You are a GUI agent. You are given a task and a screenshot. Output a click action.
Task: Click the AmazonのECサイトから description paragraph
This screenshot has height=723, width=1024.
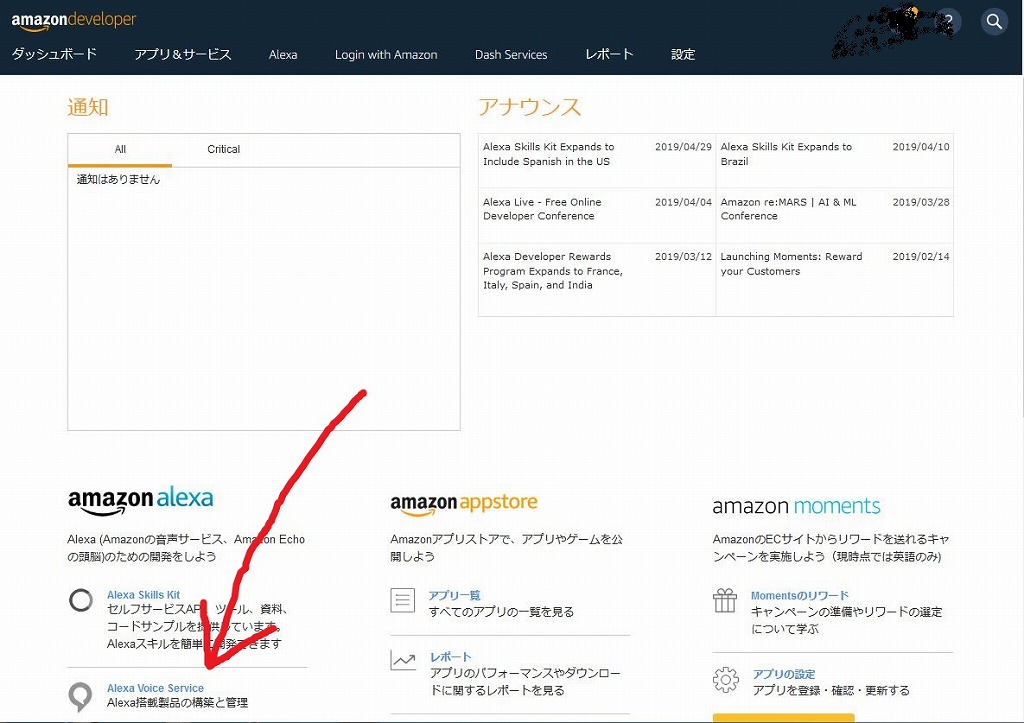(831, 548)
